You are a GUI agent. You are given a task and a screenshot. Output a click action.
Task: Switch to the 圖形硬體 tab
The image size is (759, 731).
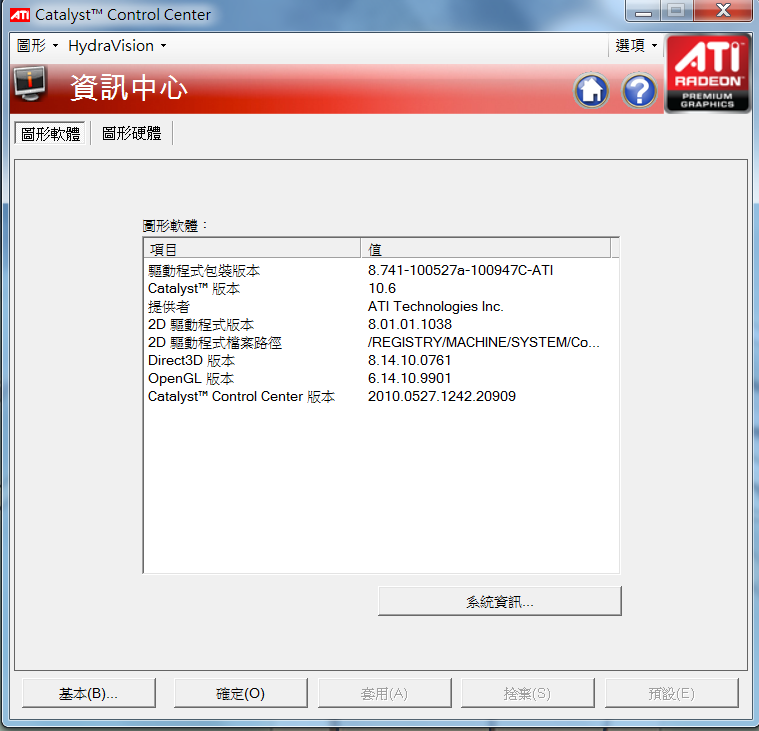pyautogui.click(x=132, y=134)
